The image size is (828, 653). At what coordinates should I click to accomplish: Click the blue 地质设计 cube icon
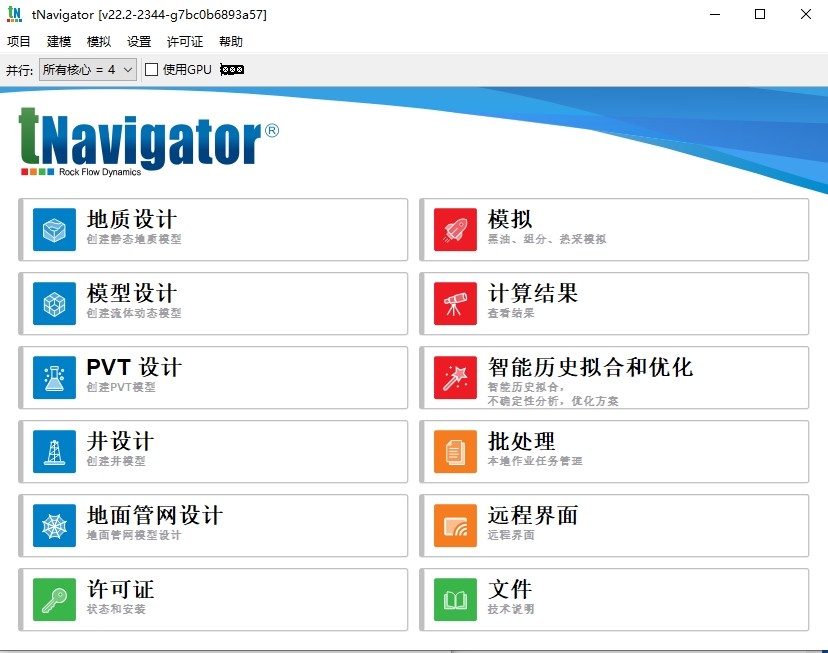pos(54,230)
